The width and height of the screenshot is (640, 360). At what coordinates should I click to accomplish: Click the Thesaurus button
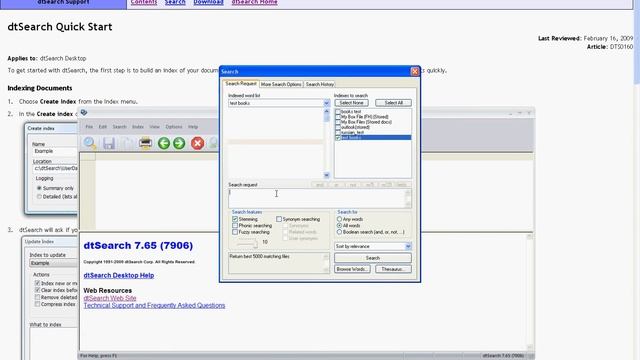[393, 269]
